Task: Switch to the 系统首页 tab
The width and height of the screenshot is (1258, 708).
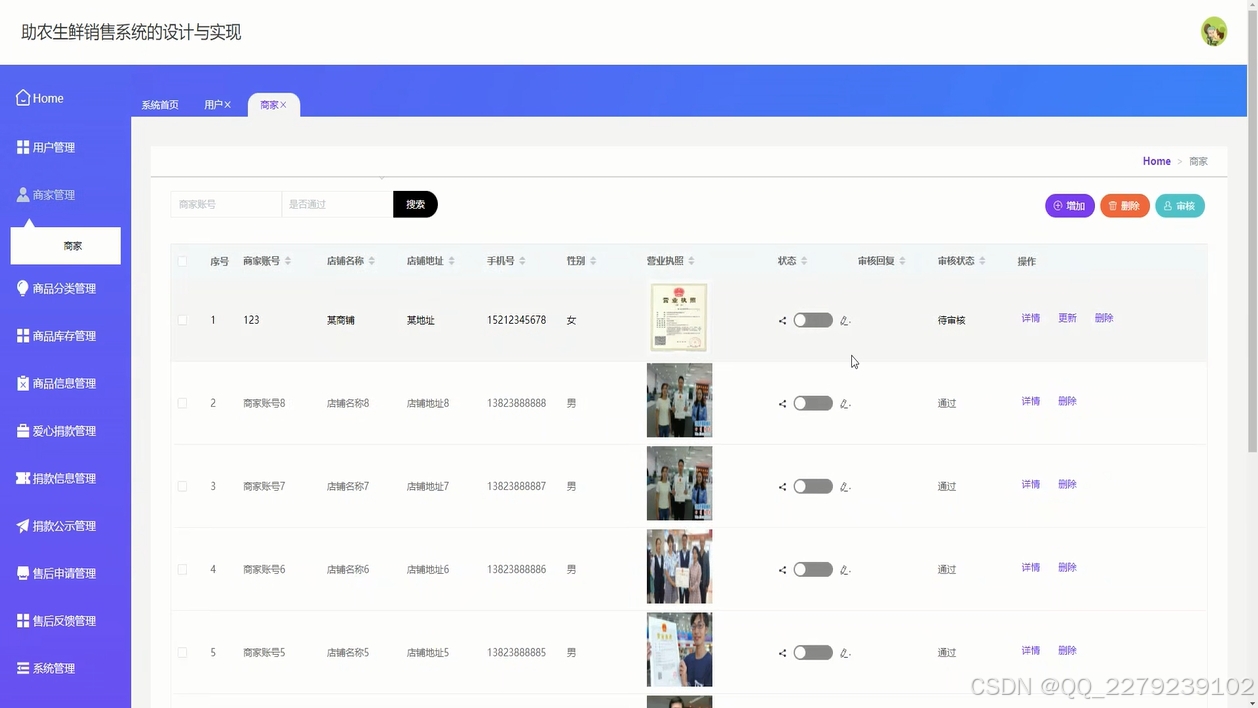Action: pyautogui.click(x=160, y=105)
